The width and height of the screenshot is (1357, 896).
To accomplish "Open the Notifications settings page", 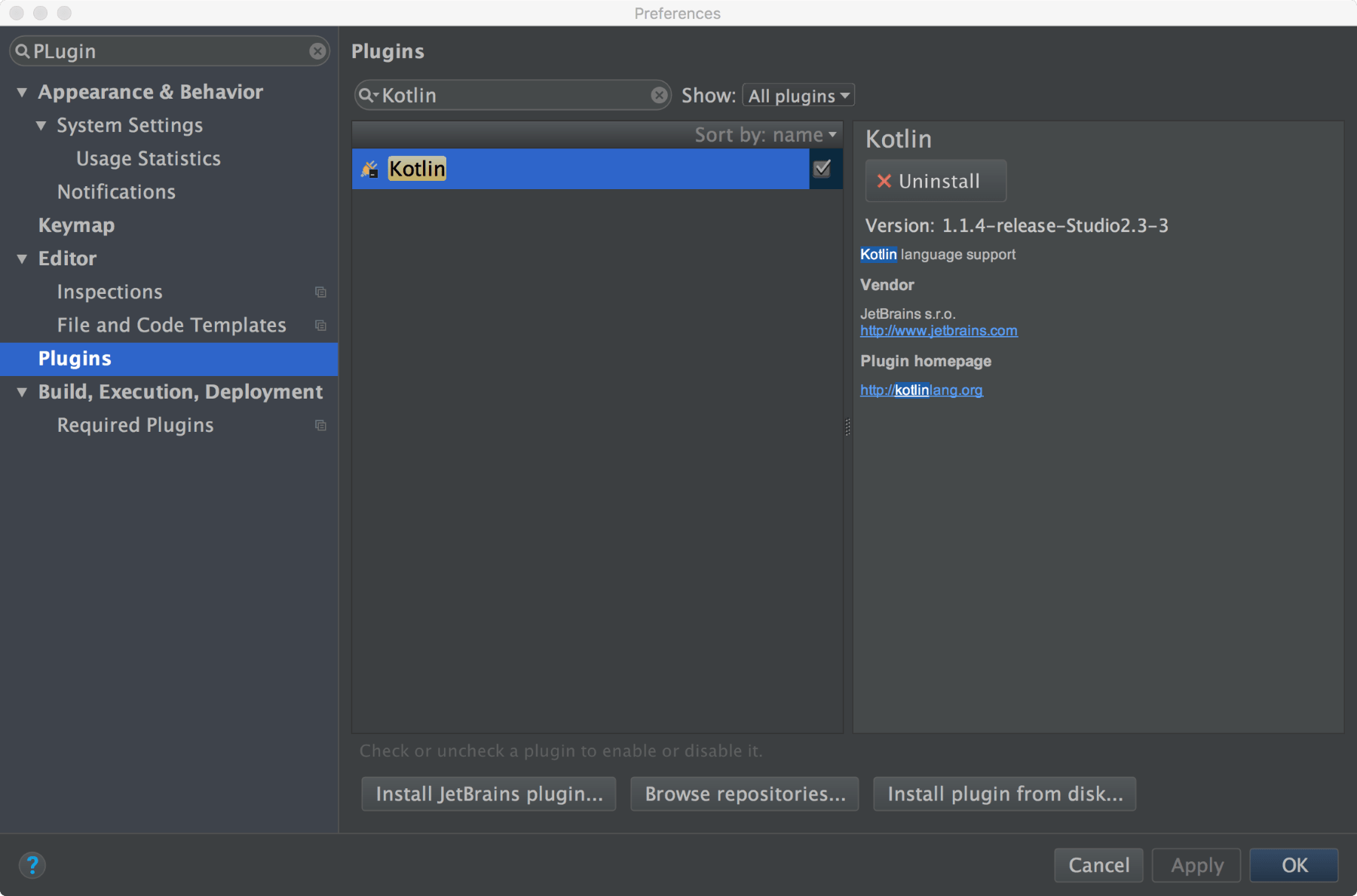I will pos(116,191).
